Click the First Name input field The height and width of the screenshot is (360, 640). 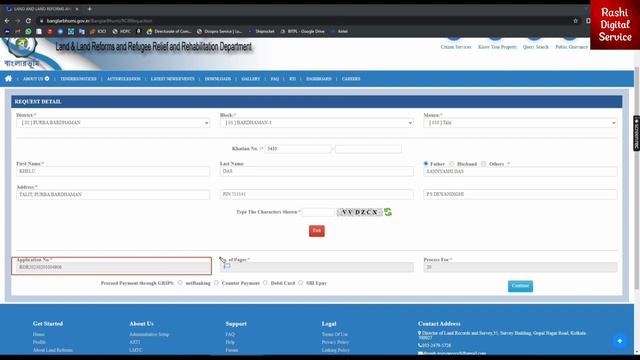click(113, 171)
